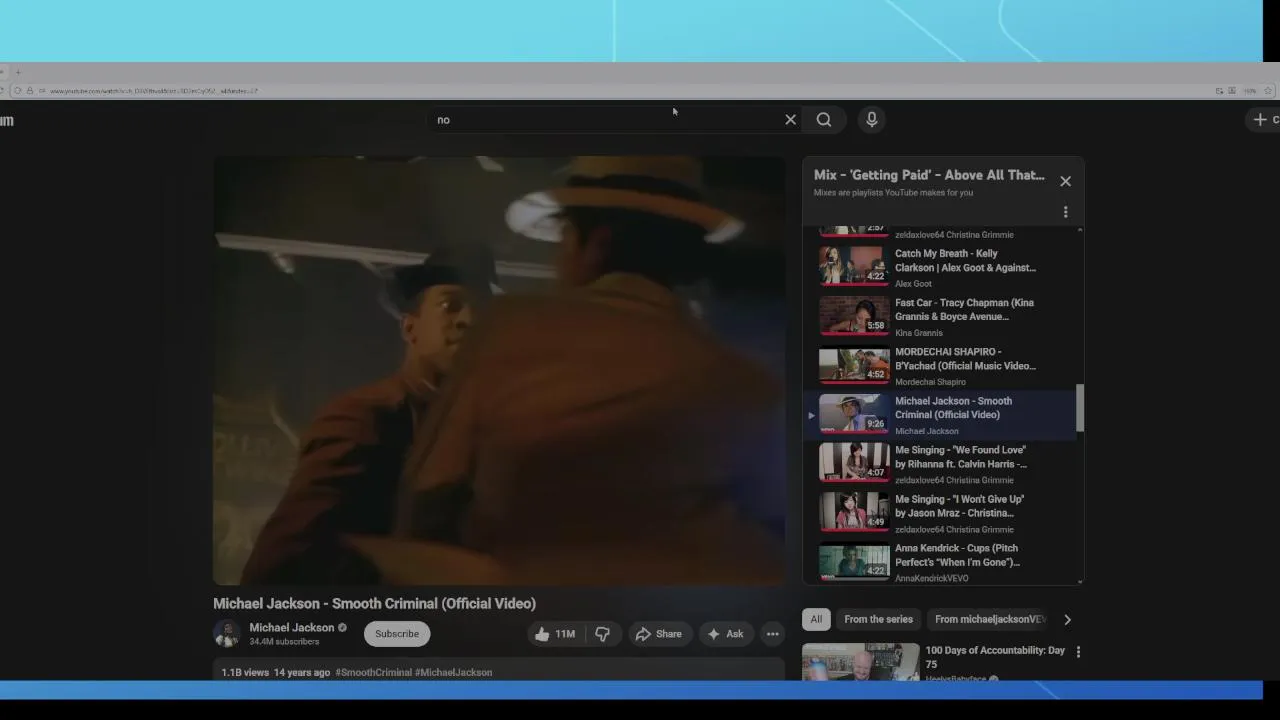Image resolution: width=1280 pixels, height=720 pixels.
Task: Click the #MichaelJackson hashtag
Action: (453, 673)
